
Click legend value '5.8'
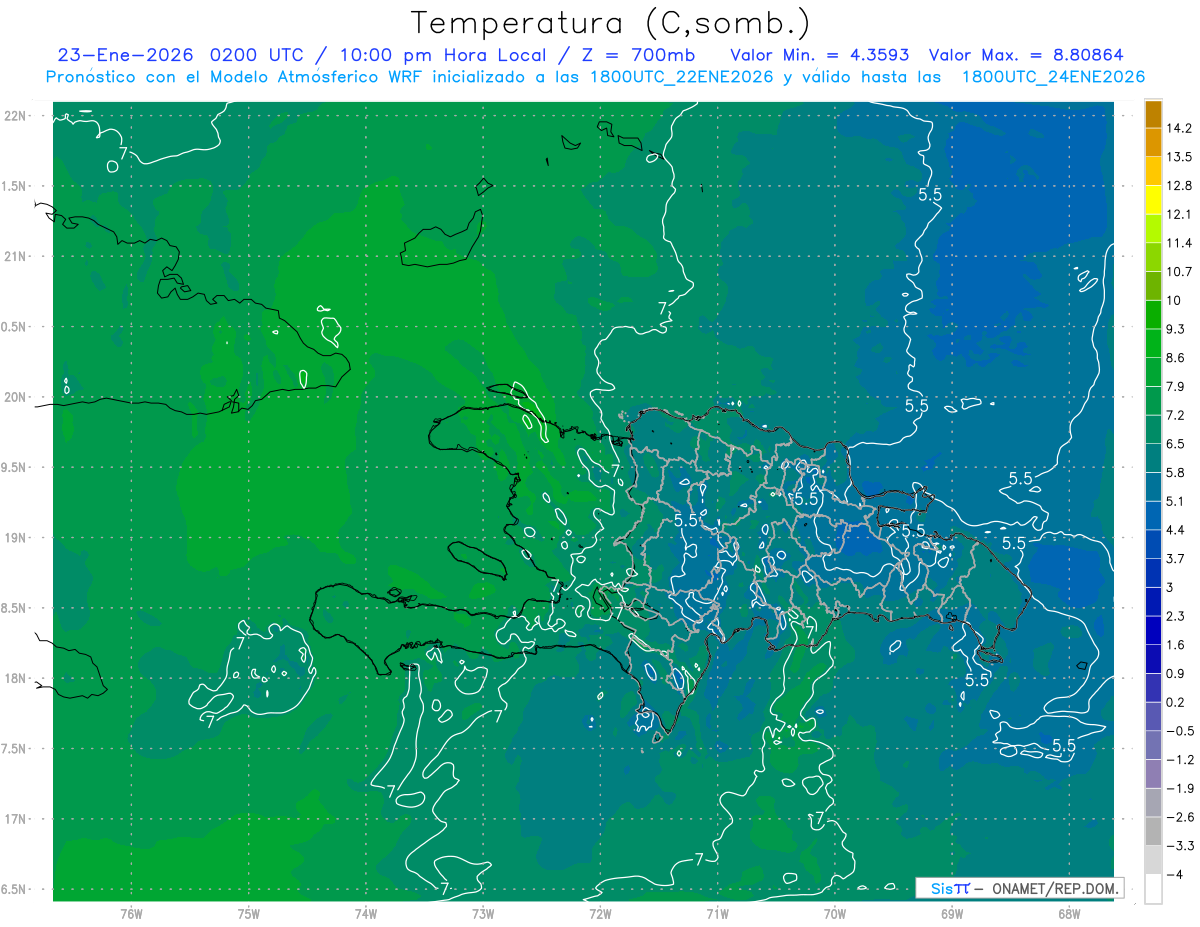[1174, 473]
